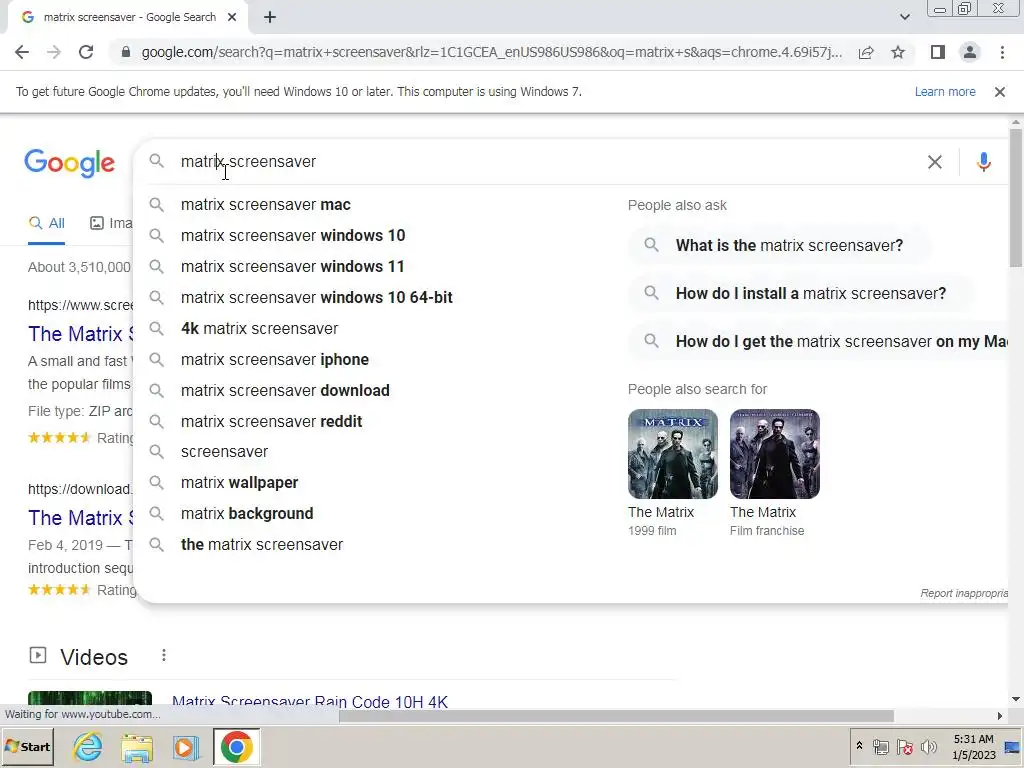
Task: Pick the suggestion 'the matrix screensaver'
Action: pos(261,545)
